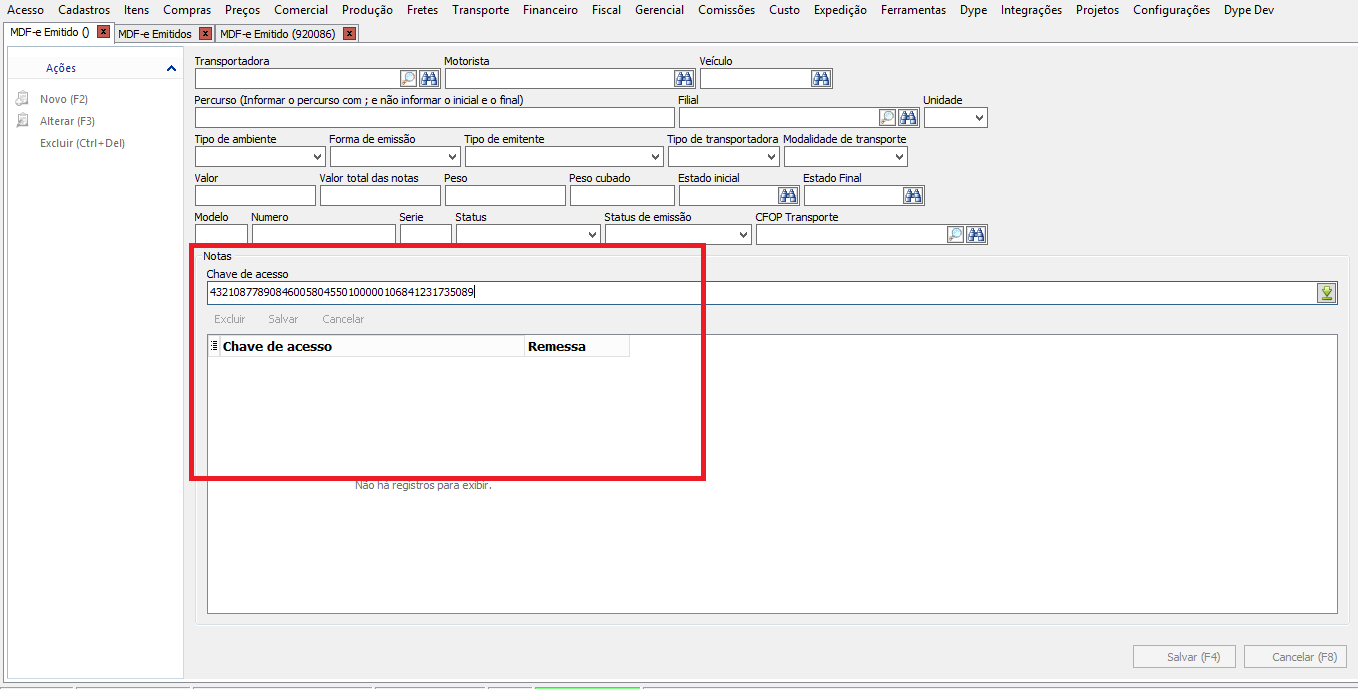
Task: Close the MDF-e Emitido (920086) tab
Action: pyautogui.click(x=349, y=34)
